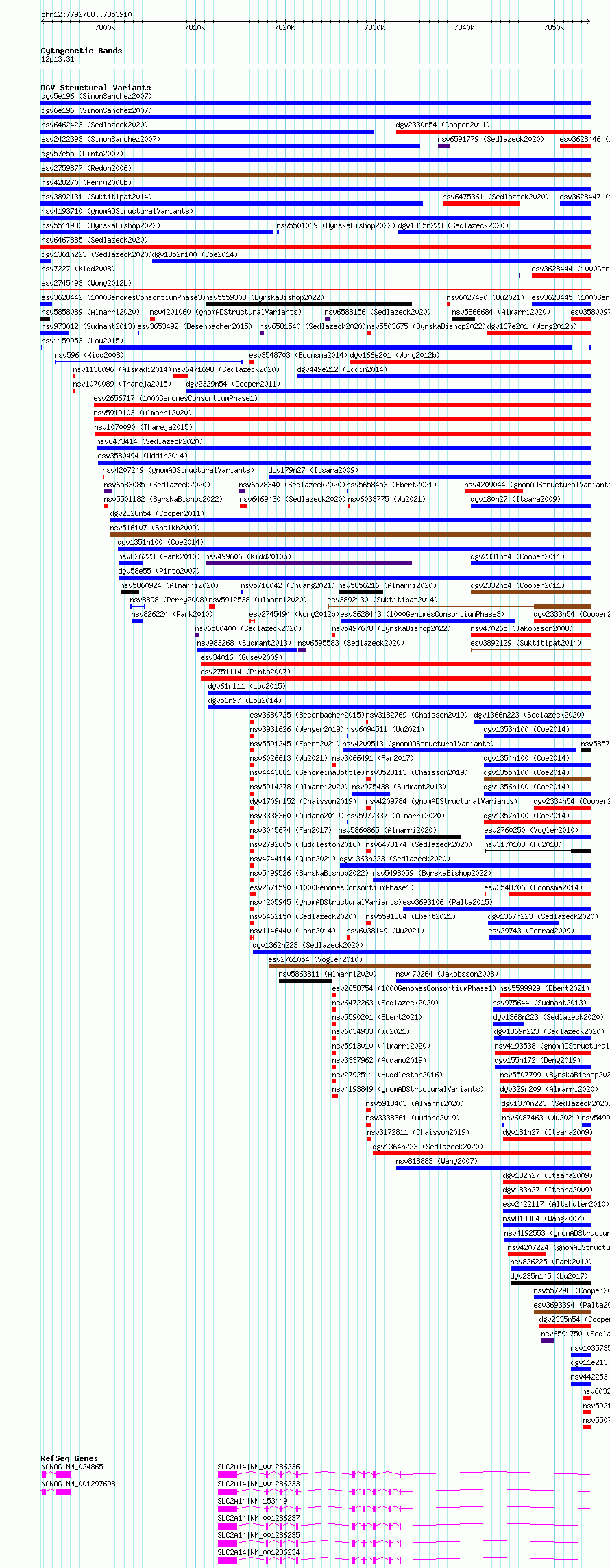Click dgv58e55 (Pinto2007) label
The image size is (610, 1568).
(x=159, y=572)
